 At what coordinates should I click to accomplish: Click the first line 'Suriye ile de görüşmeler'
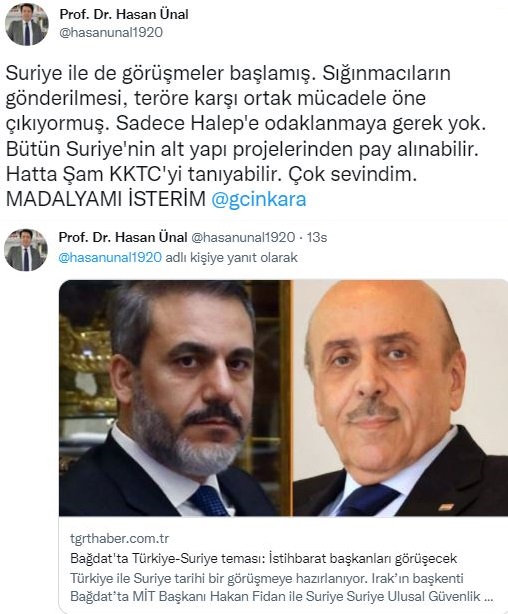tap(228, 73)
